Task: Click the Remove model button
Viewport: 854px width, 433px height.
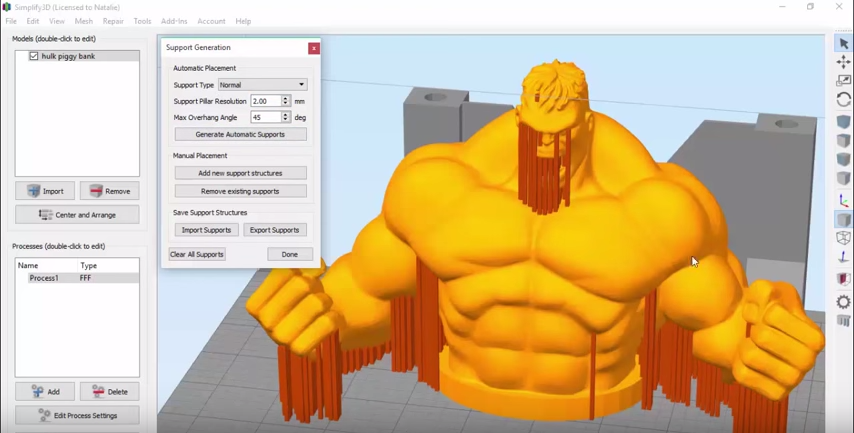Action: click(109, 191)
